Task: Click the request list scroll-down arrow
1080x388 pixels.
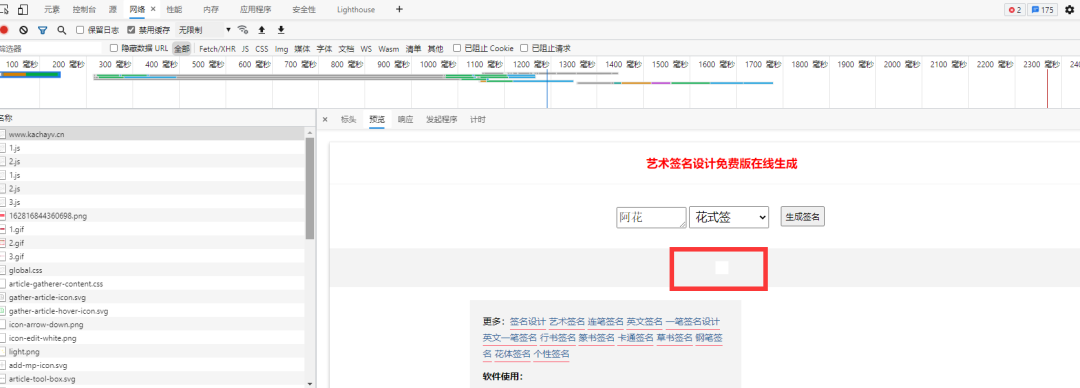Action: [310, 383]
